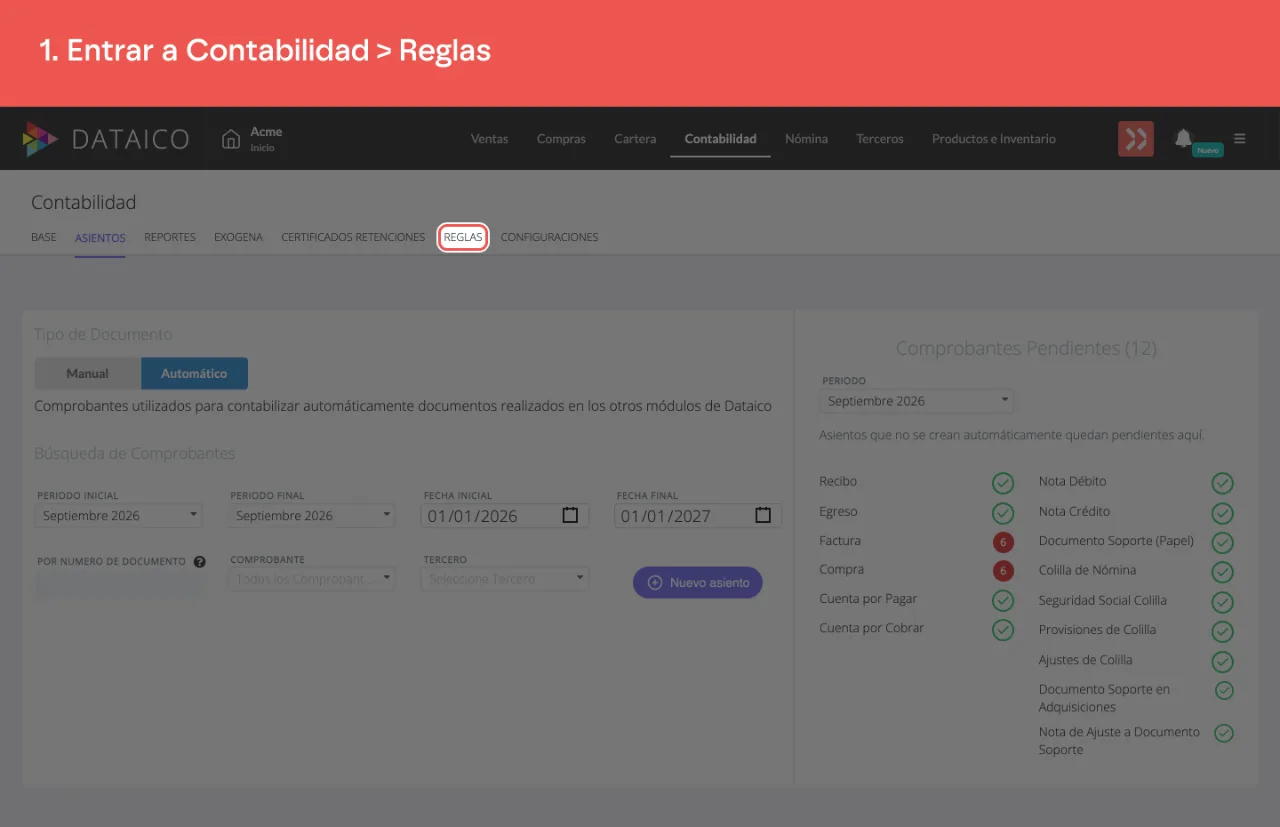Open the Periodo Inicial dropdown
1280x827 pixels.
(120, 516)
